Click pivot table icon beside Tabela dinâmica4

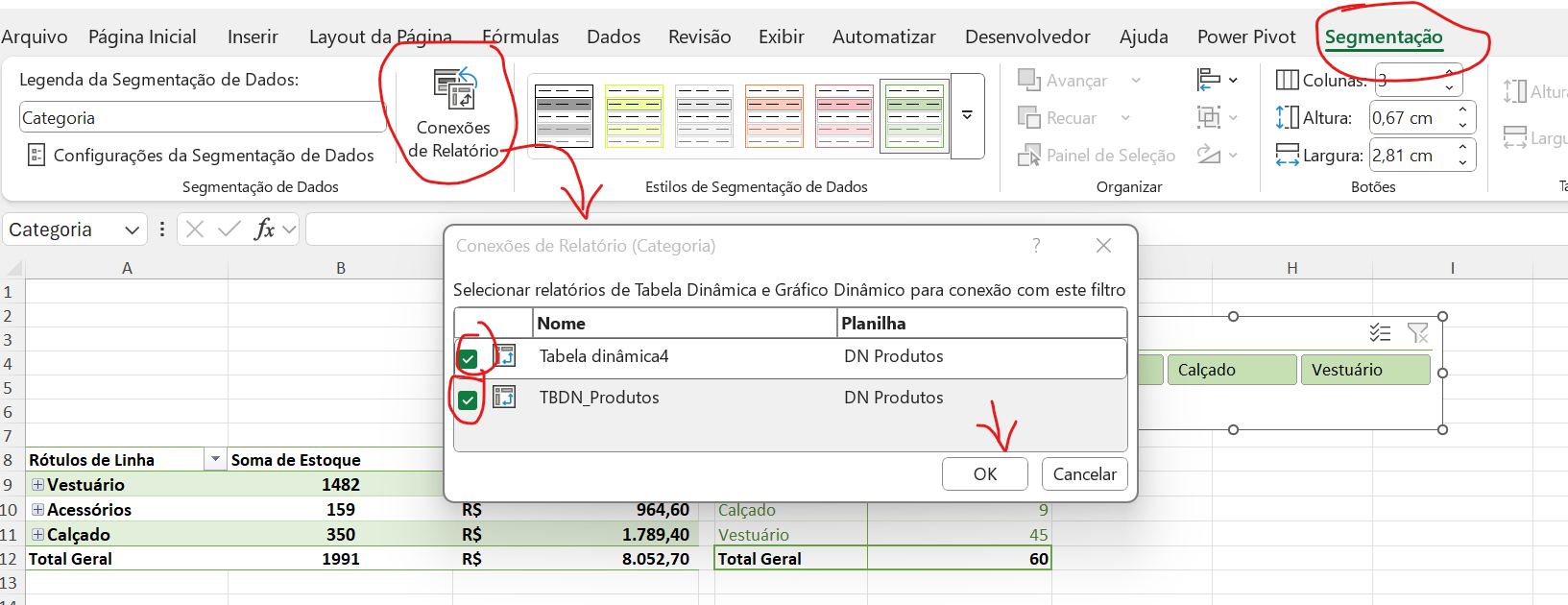tap(505, 356)
